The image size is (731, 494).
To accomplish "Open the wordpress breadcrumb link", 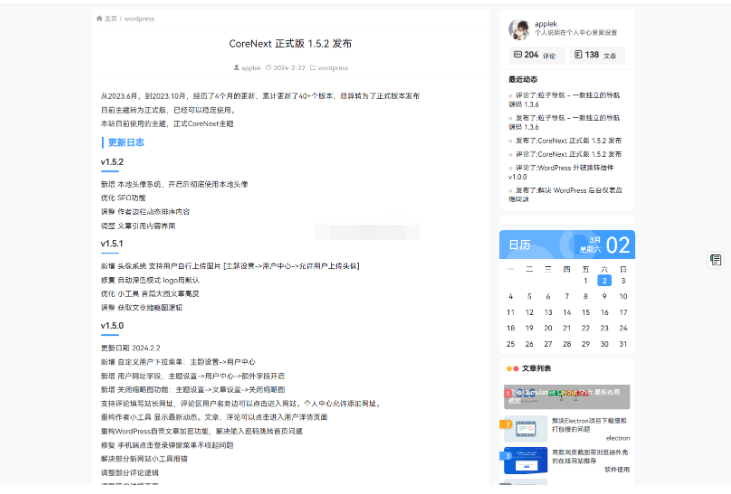I will pyautogui.click(x=139, y=18).
